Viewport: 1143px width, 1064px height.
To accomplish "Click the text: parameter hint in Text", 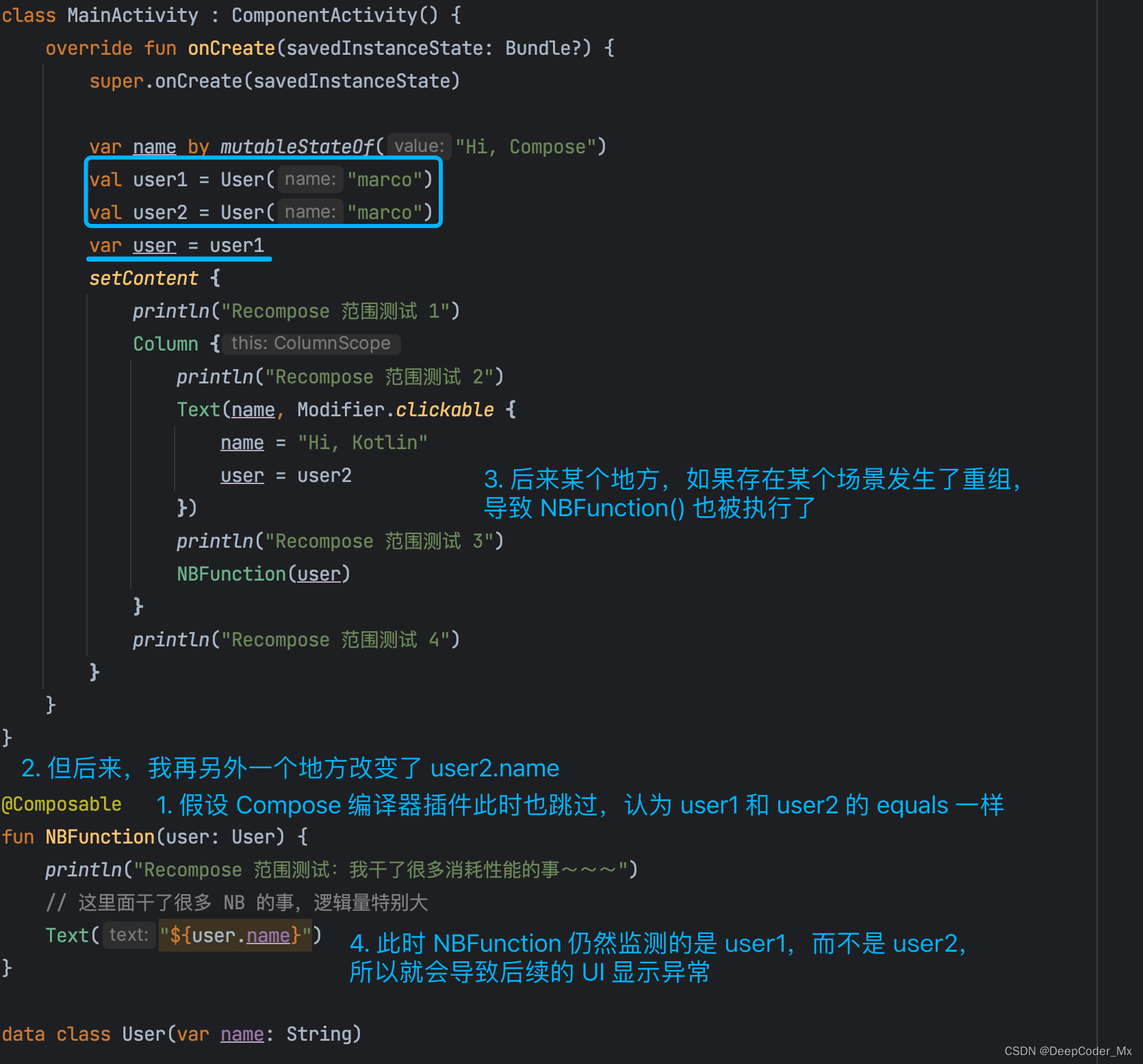I will coord(129,935).
